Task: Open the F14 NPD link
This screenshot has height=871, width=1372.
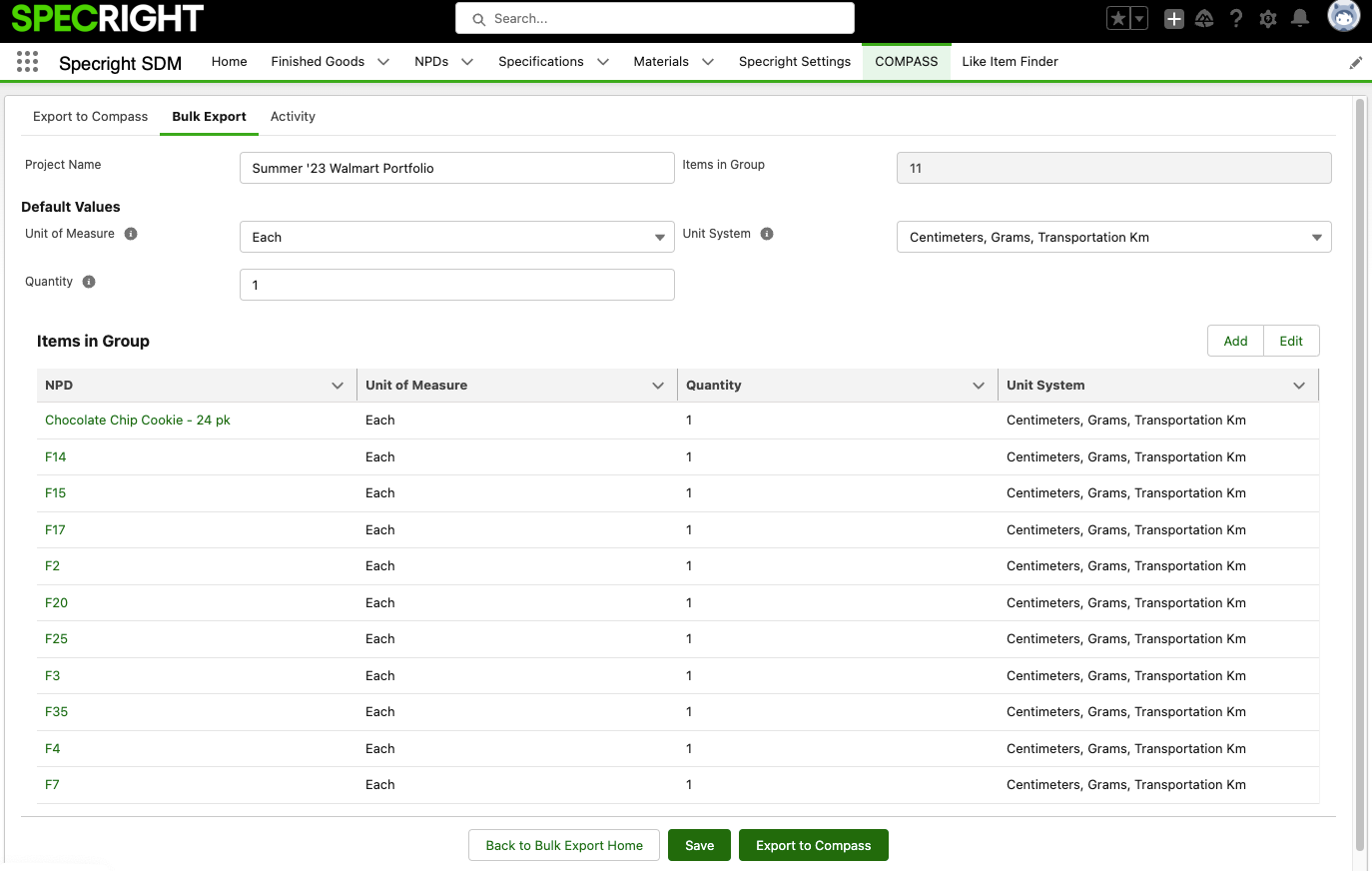Action: point(56,457)
